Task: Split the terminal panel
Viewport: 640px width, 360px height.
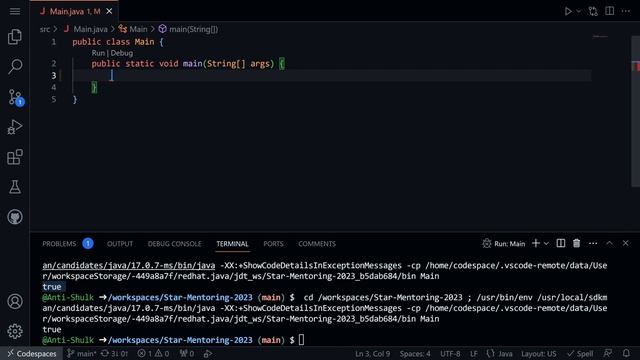Action: (x=561, y=243)
